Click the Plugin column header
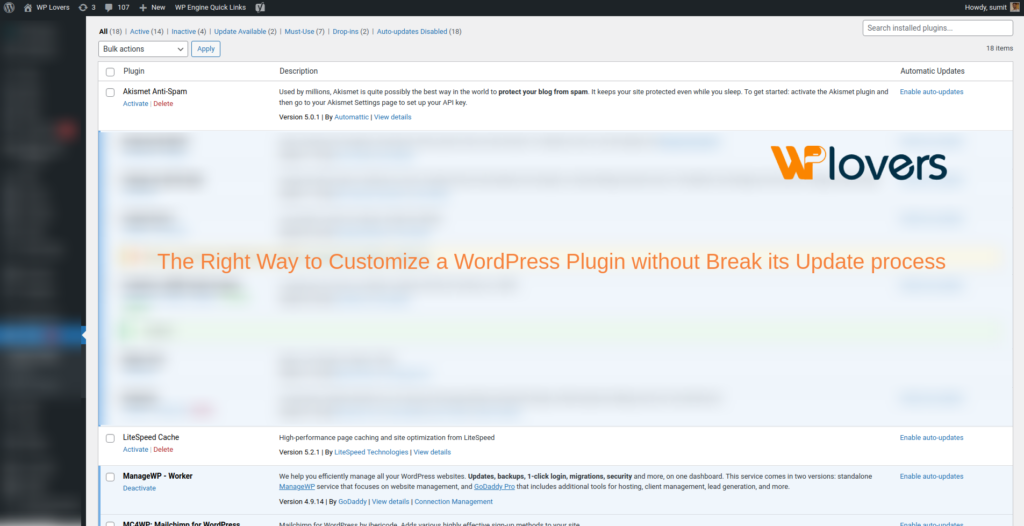 (x=134, y=71)
